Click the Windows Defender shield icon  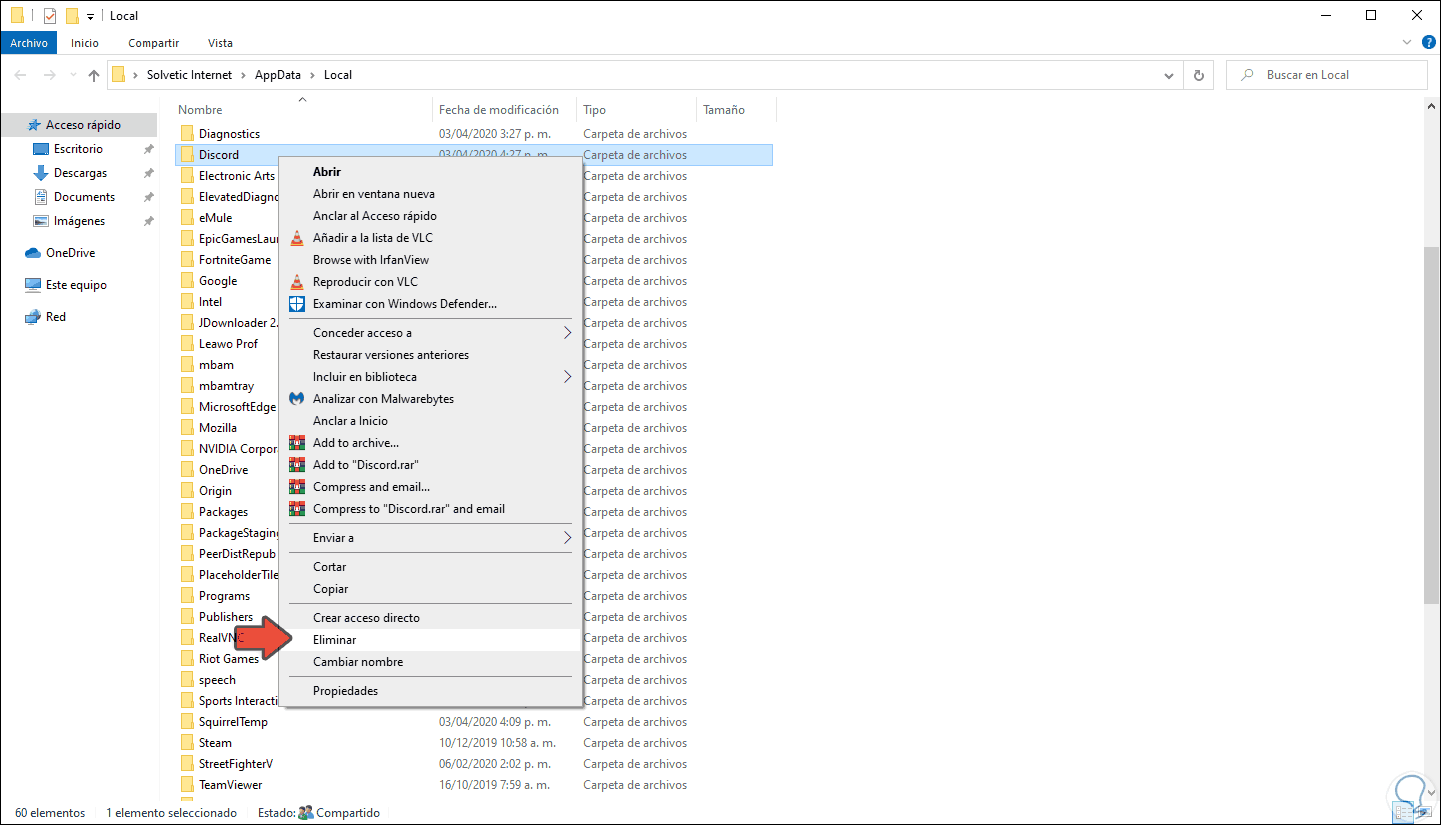pyautogui.click(x=296, y=304)
